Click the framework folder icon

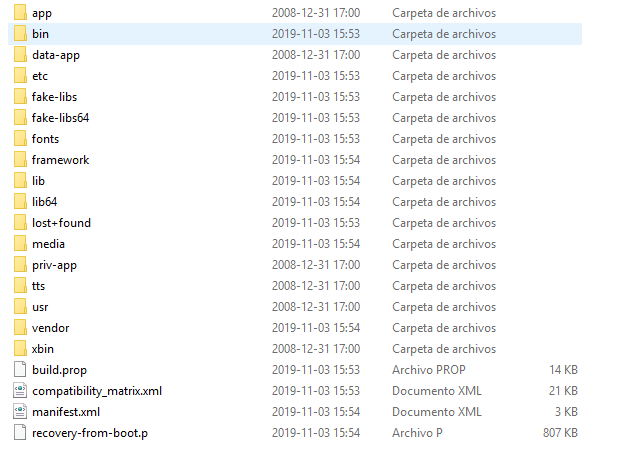pyautogui.click(x=20, y=160)
